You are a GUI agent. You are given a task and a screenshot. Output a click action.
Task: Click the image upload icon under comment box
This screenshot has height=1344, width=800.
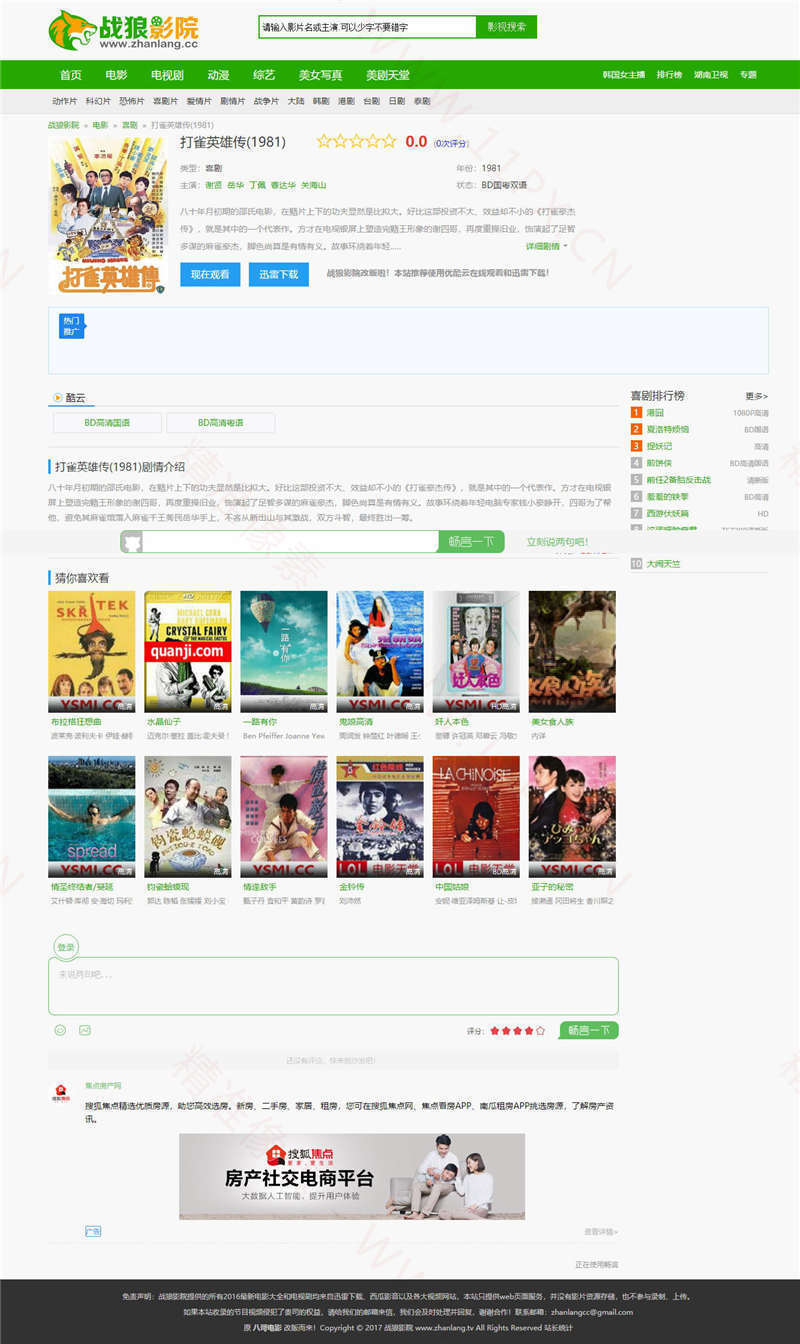click(x=85, y=1030)
